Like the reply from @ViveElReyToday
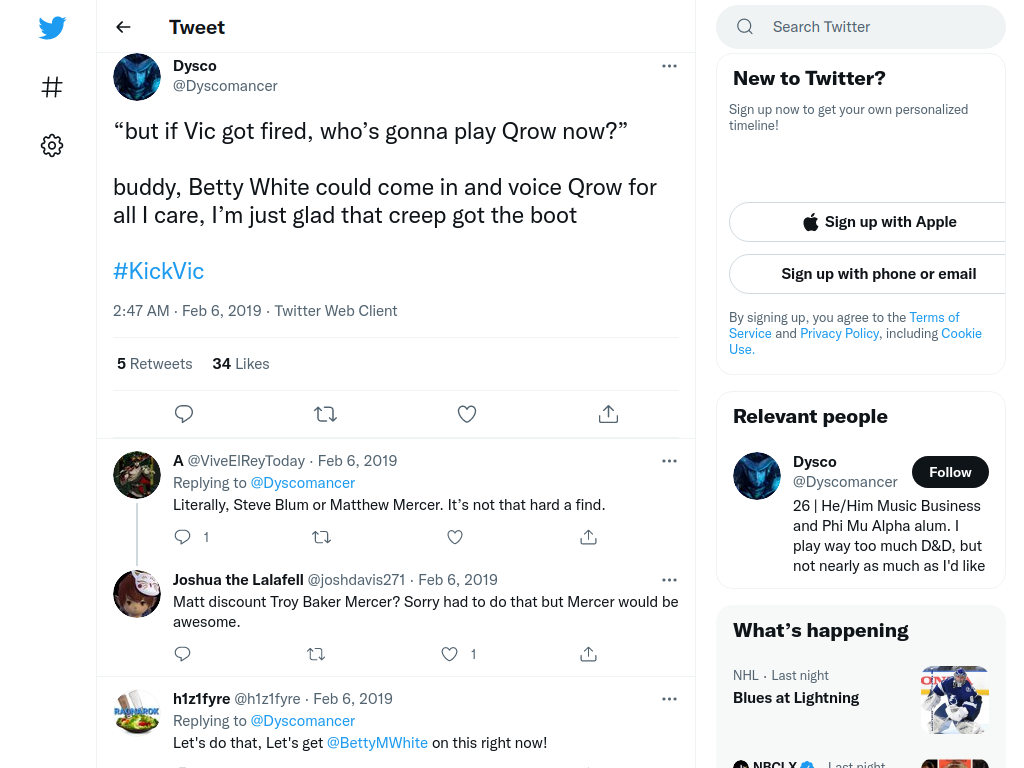 (455, 537)
